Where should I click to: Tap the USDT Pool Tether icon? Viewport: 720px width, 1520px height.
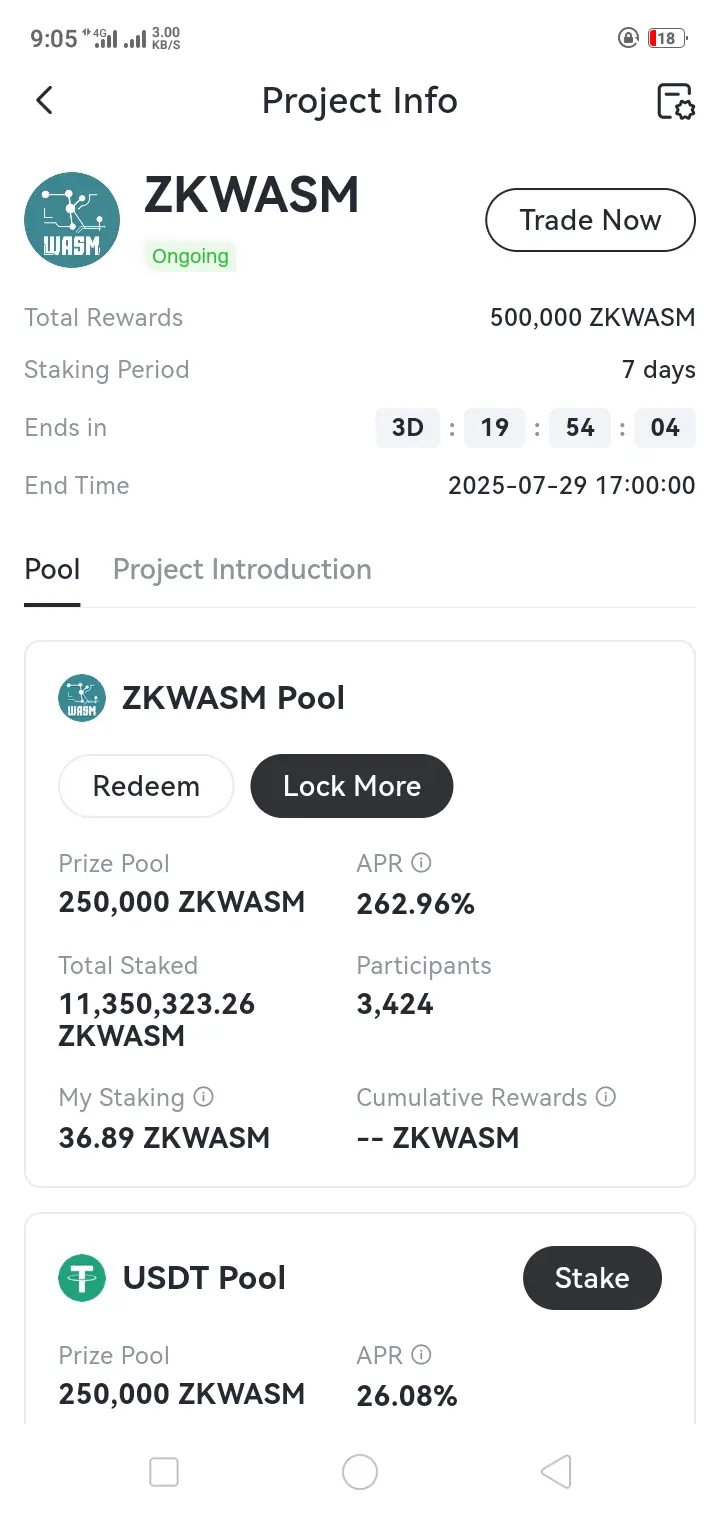click(82, 1278)
